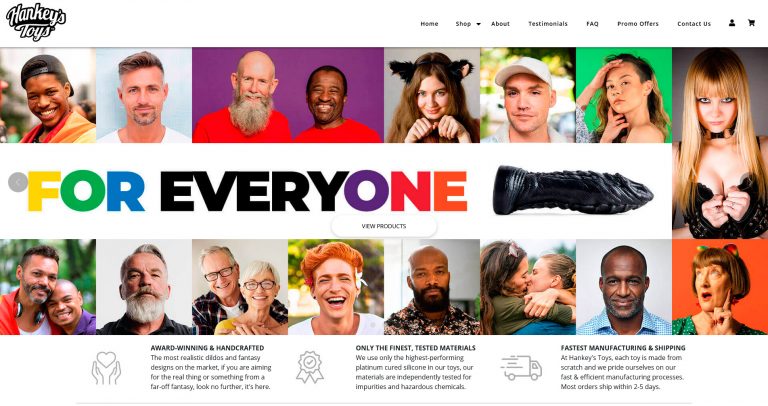Viewport: 768px width, 406px height.
Task: Click the delivery truck icon
Action: tap(521, 368)
